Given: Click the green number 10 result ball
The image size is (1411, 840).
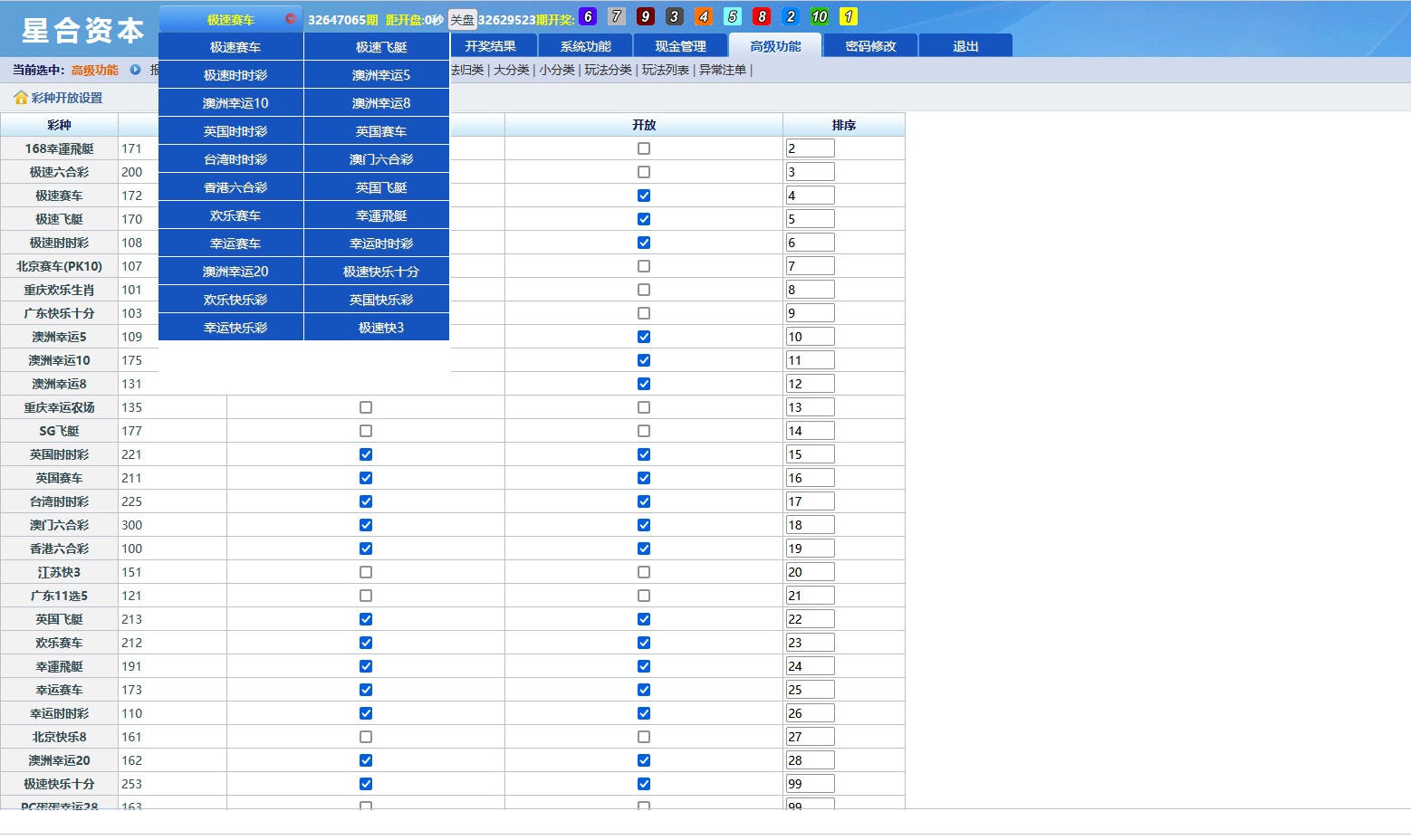Looking at the screenshot, I should coord(820,17).
